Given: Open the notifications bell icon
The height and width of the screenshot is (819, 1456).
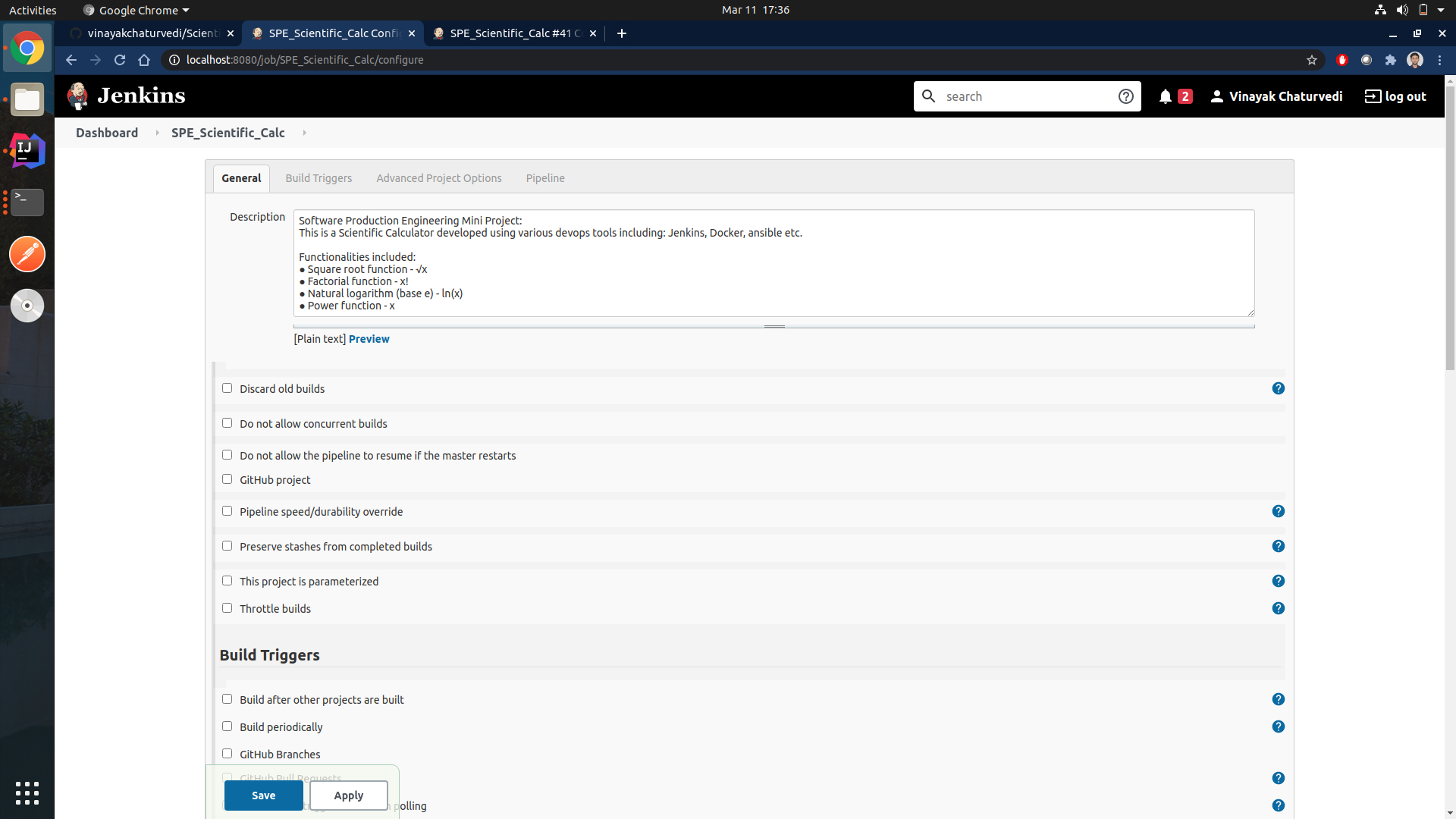Looking at the screenshot, I should point(1166,96).
